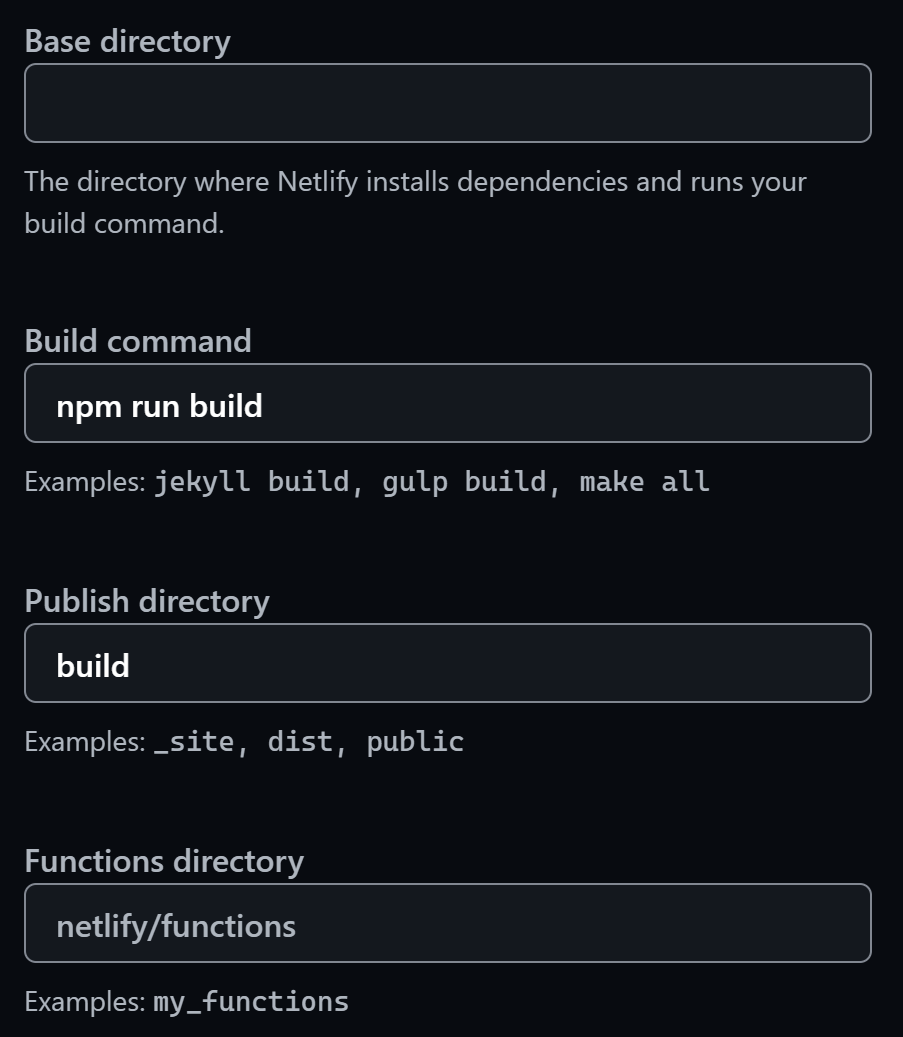Click the Build command label
This screenshot has width=903, height=1037.
click(138, 341)
